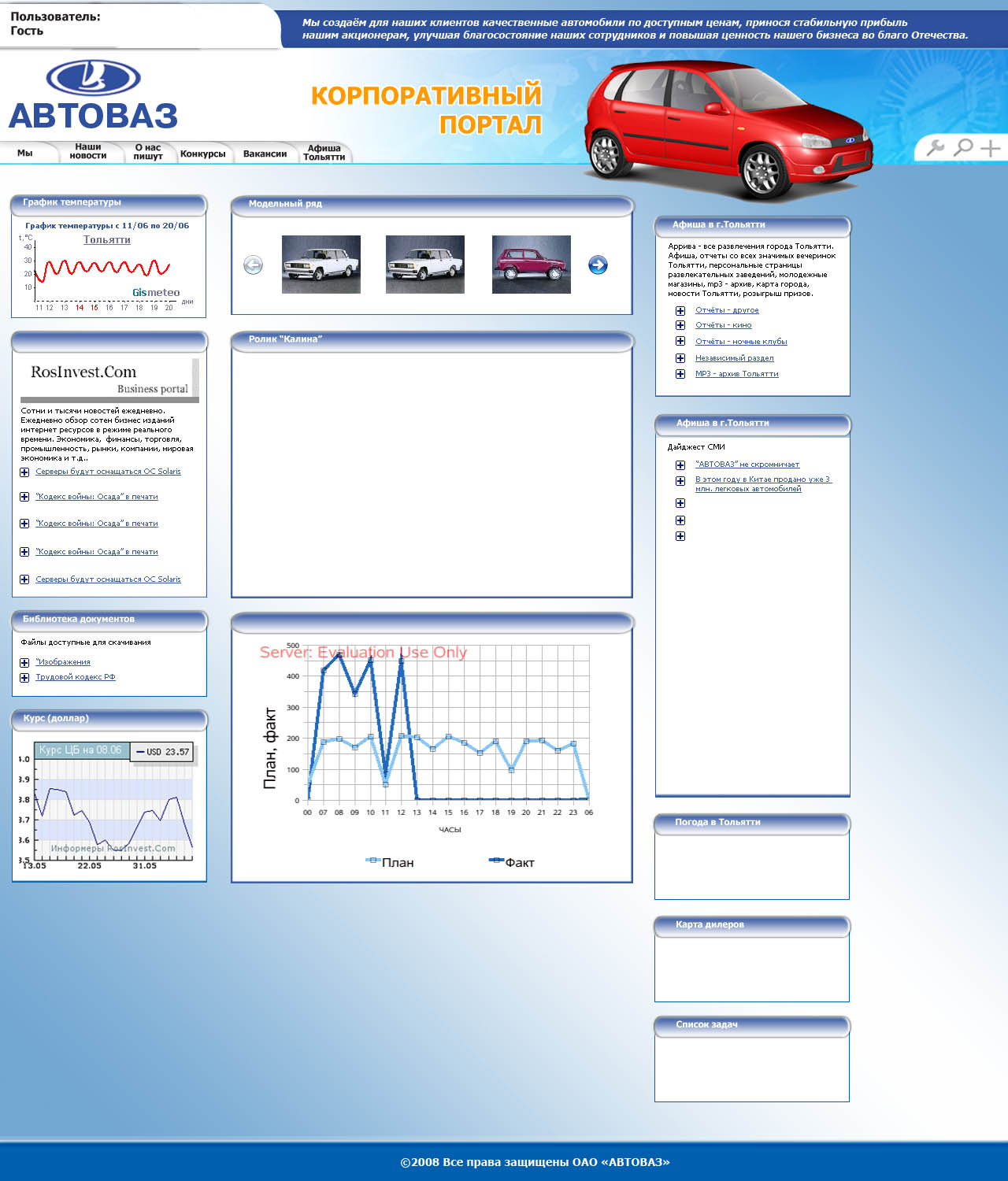Click the Библиотека документов panel header
This screenshot has width=1008, height=1181.
pyautogui.click(x=109, y=620)
